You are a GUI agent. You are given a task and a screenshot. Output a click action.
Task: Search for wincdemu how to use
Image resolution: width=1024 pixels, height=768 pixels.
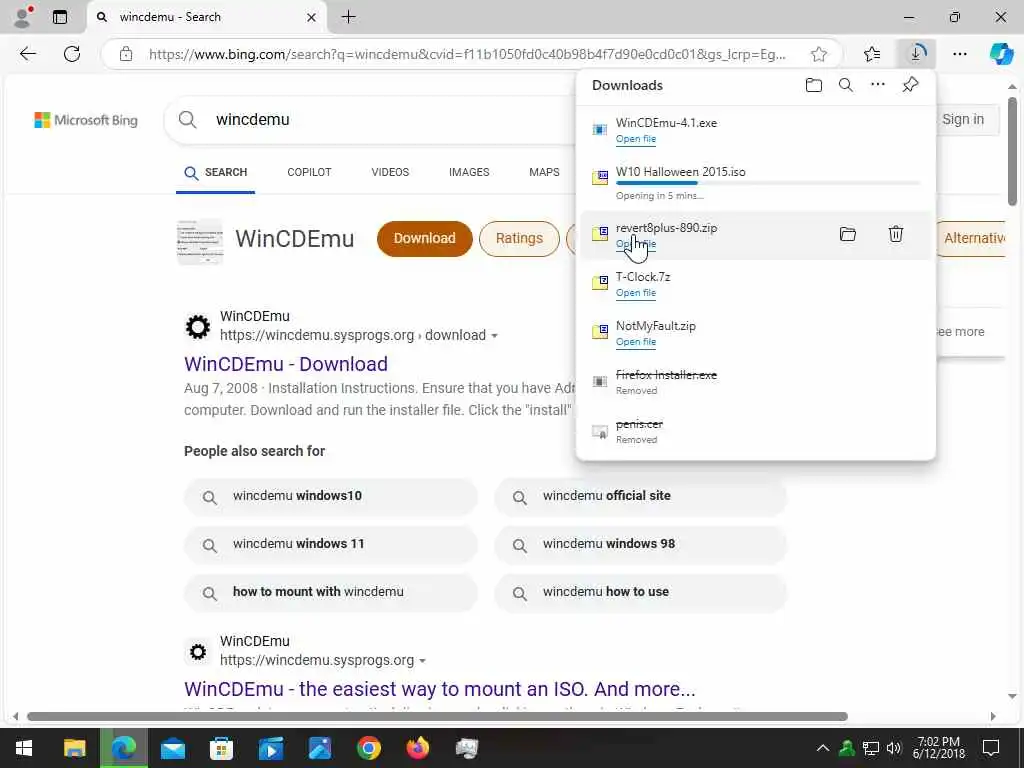tap(640, 592)
